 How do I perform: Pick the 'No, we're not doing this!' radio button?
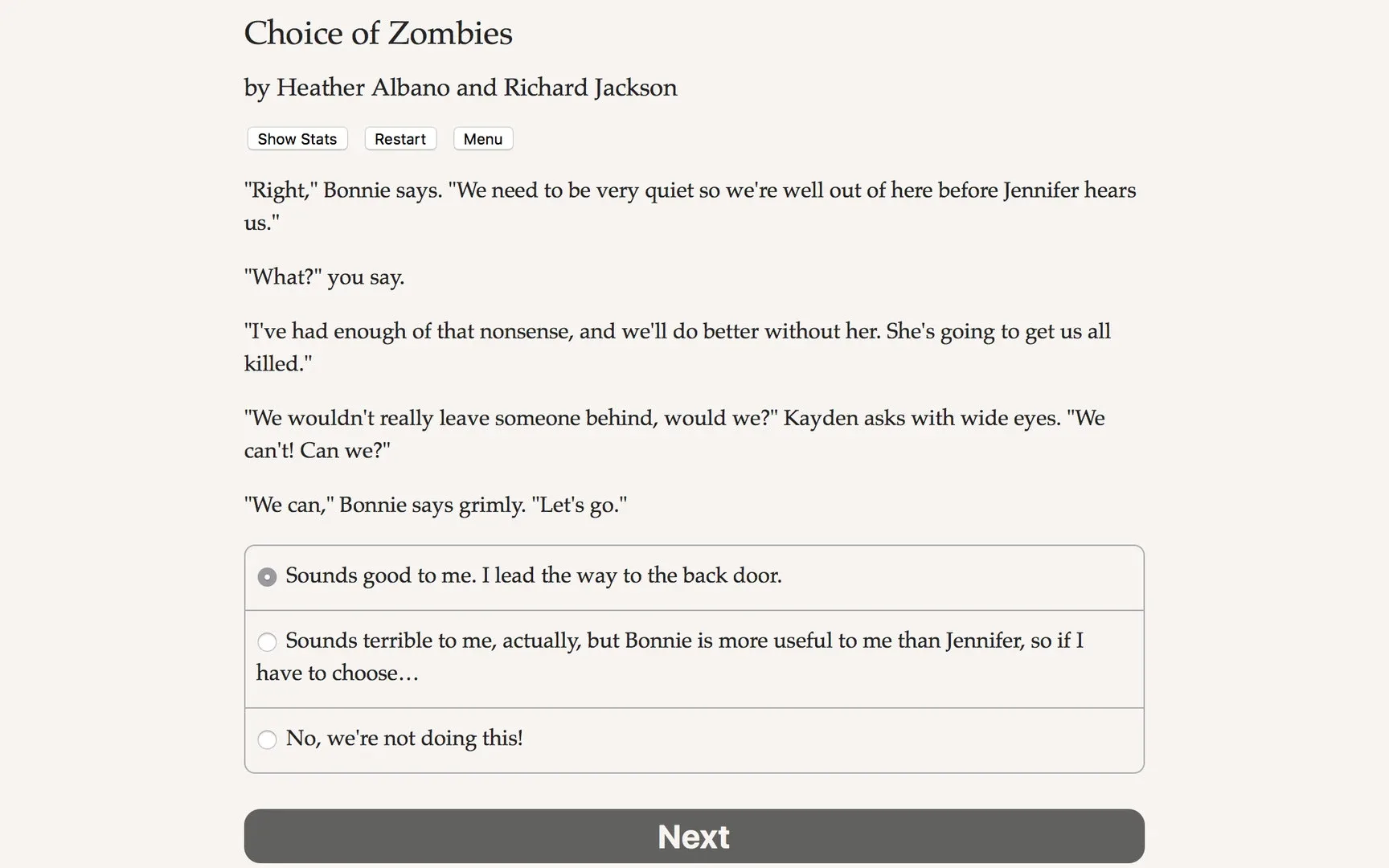pos(267,739)
